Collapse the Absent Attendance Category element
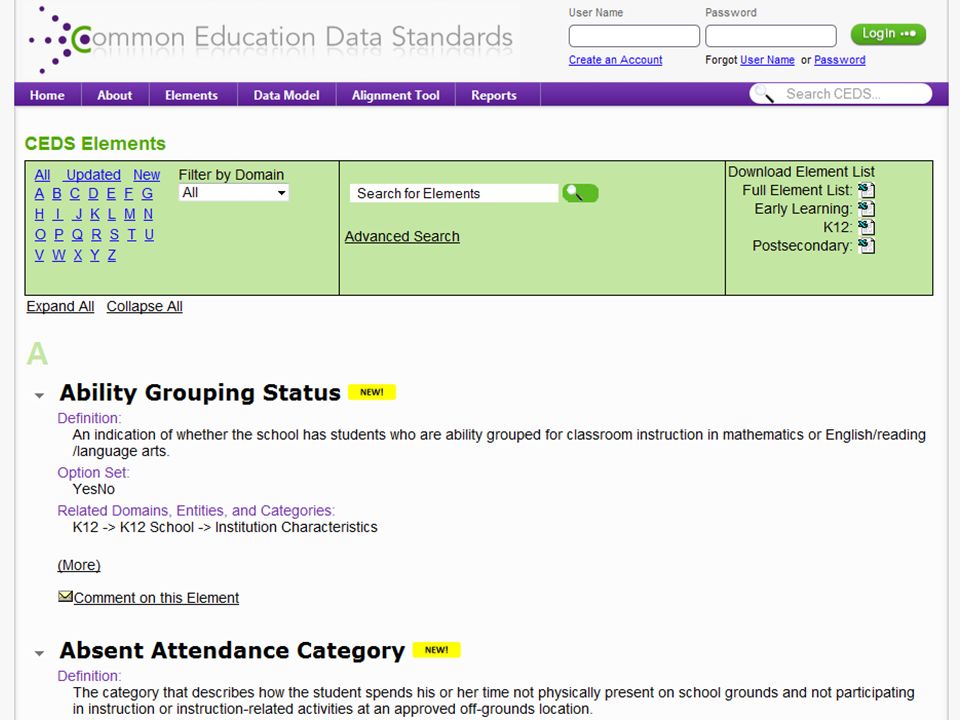 click(39, 653)
